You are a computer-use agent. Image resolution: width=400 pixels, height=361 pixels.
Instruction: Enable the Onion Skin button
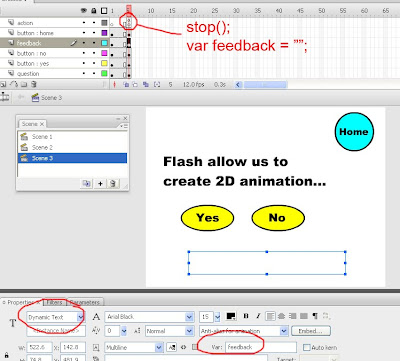(126, 85)
